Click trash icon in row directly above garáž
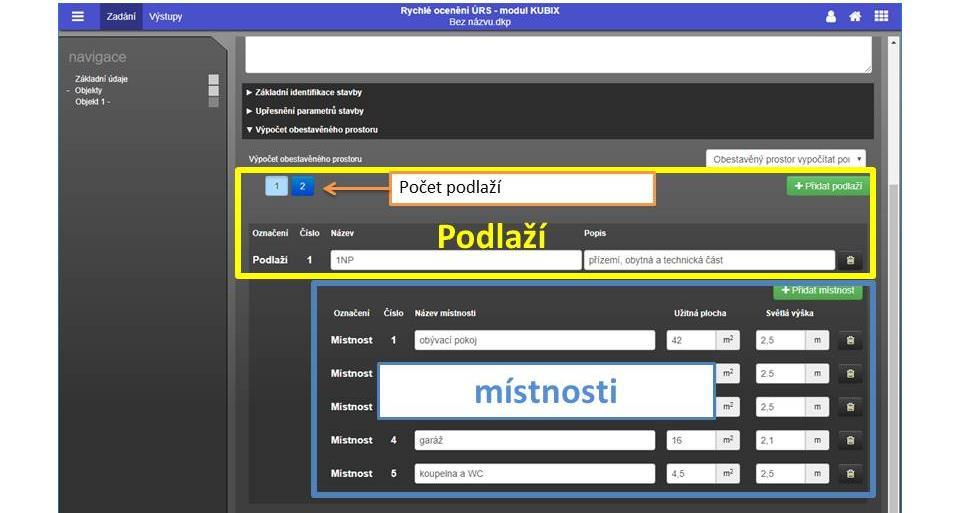Screen dimensions: 960x513 (850, 407)
